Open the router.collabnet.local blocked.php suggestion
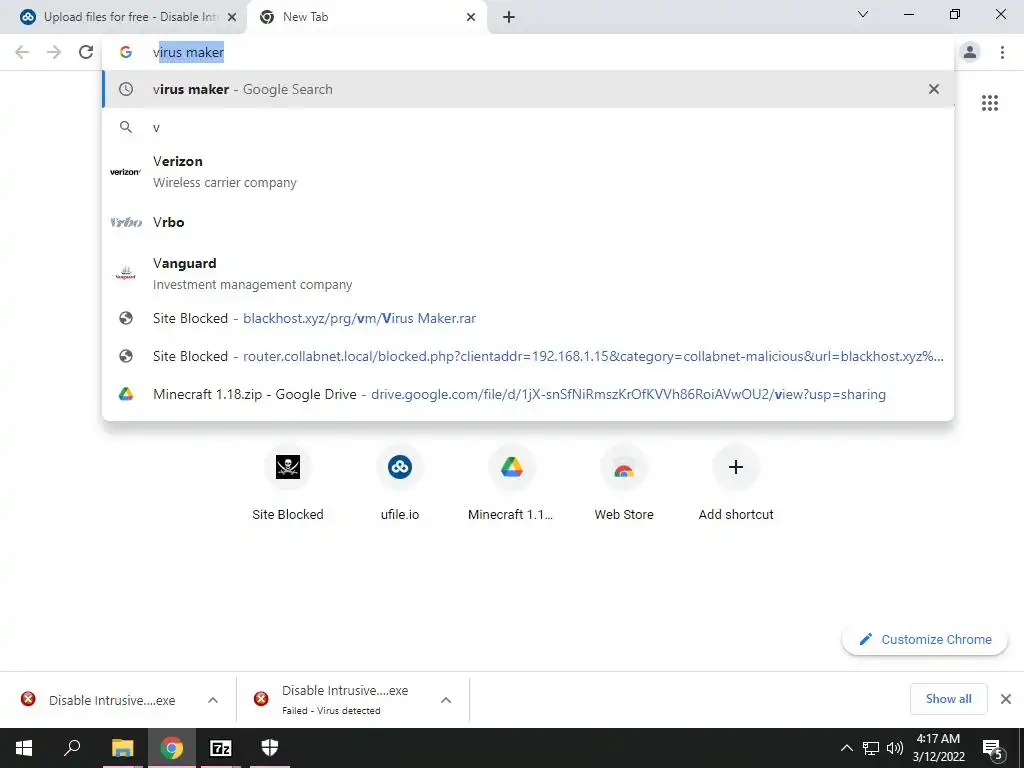This screenshot has width=1024, height=768. (x=528, y=356)
